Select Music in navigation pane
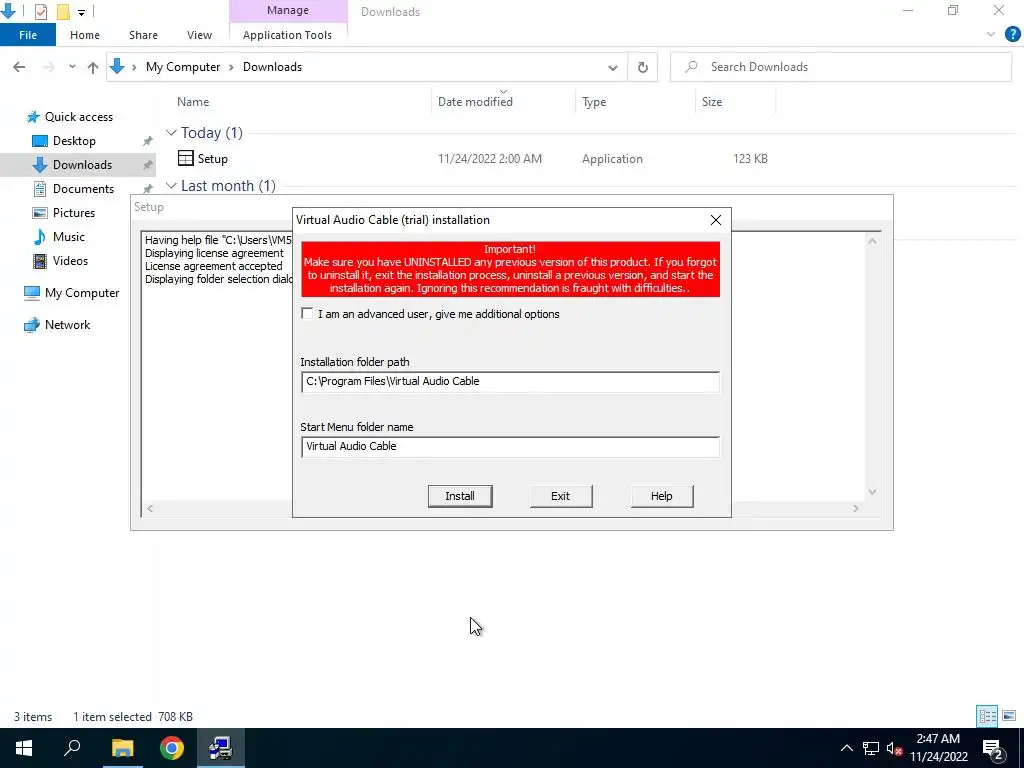Screen dimensions: 1024x768 (x=69, y=237)
